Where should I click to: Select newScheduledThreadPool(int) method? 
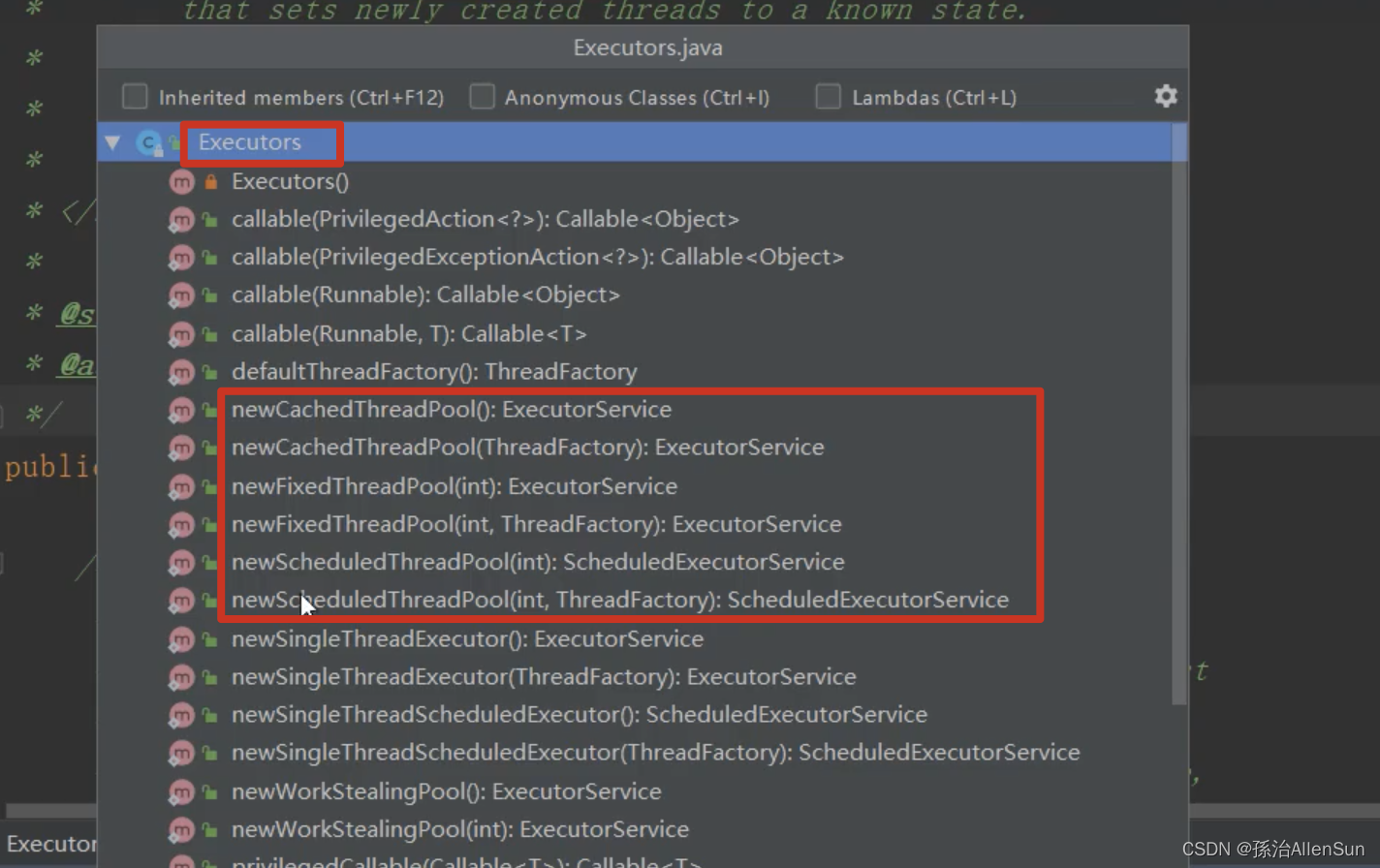click(538, 561)
